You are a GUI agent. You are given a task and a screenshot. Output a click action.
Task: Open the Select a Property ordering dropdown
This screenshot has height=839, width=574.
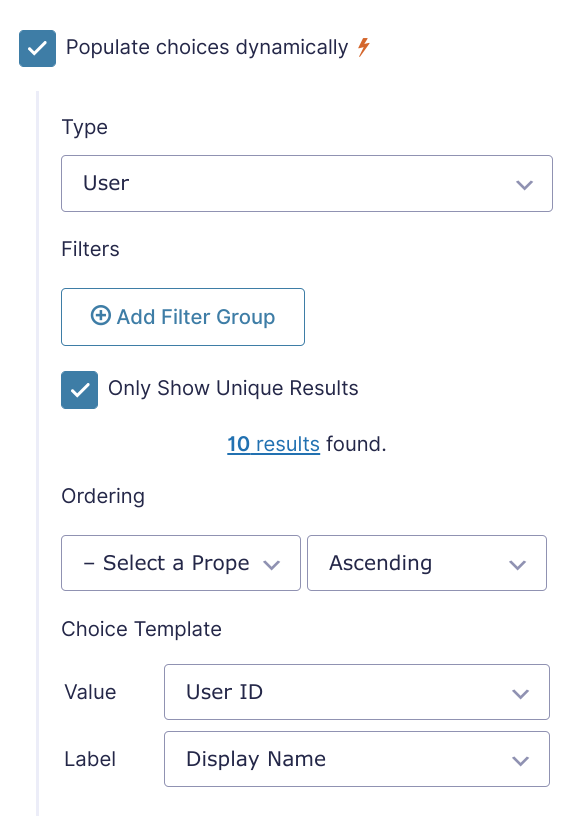pyautogui.click(x=181, y=563)
